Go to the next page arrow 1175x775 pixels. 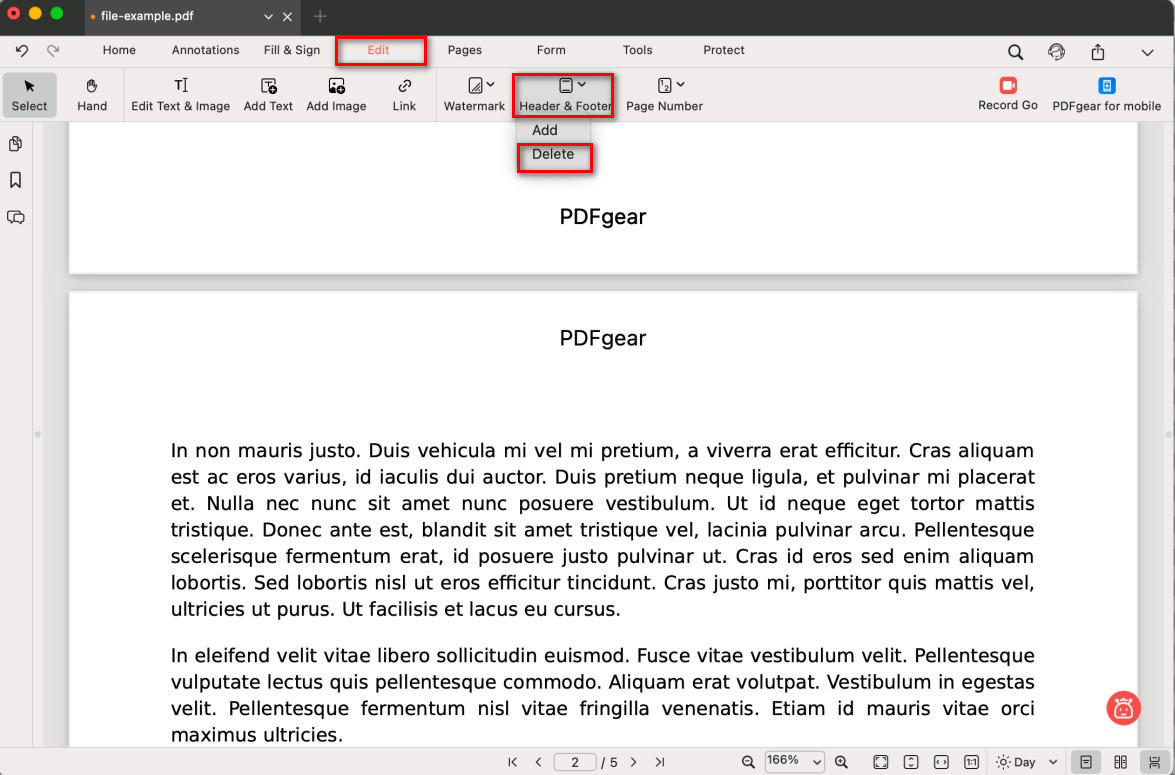tap(633, 762)
